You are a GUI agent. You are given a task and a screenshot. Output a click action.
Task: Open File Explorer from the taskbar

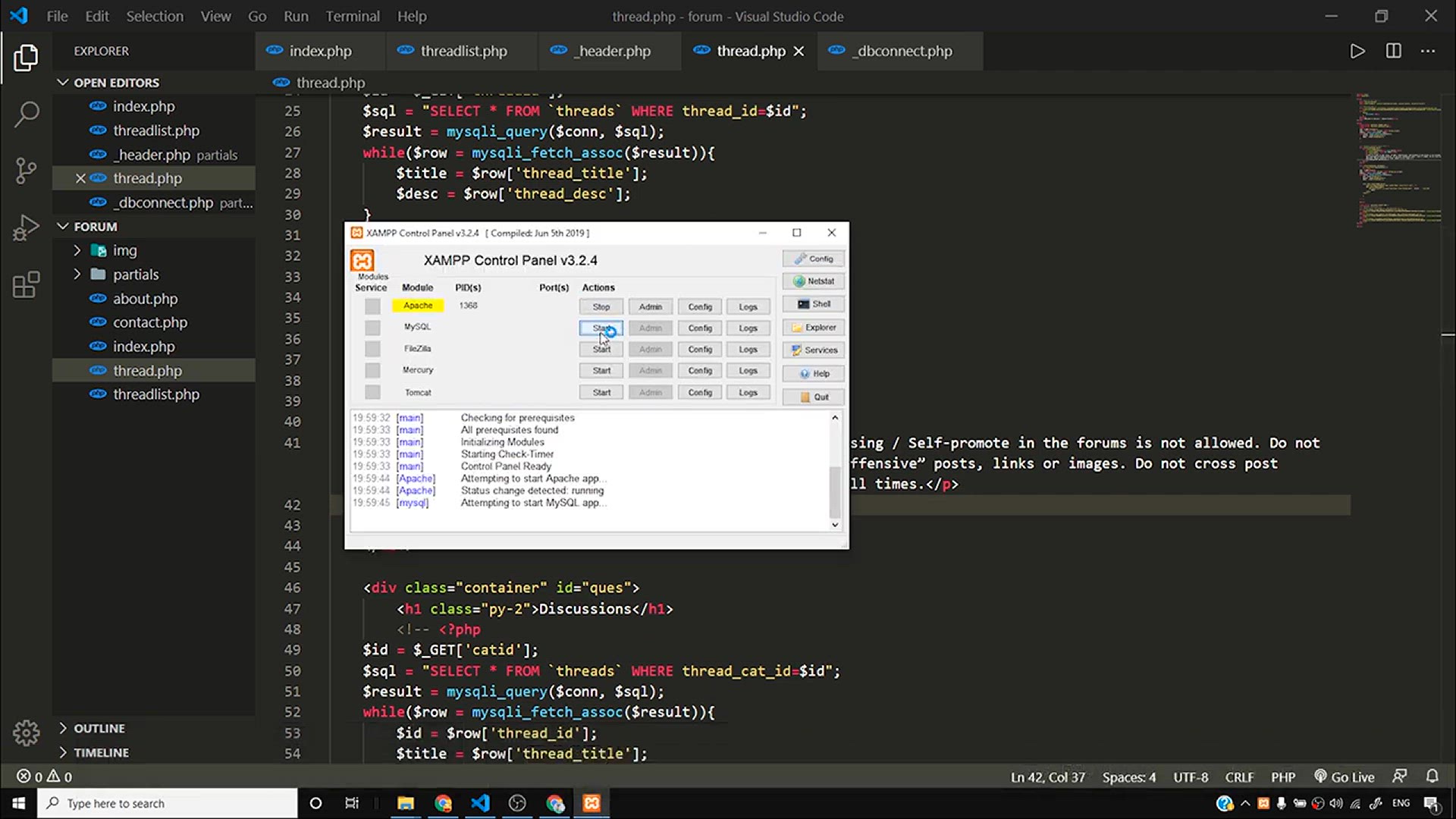click(x=406, y=803)
